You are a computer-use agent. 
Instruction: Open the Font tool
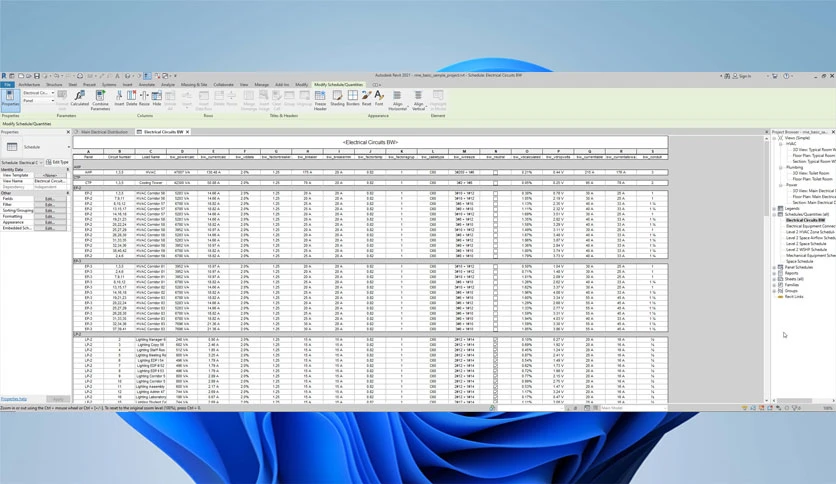[x=379, y=99]
